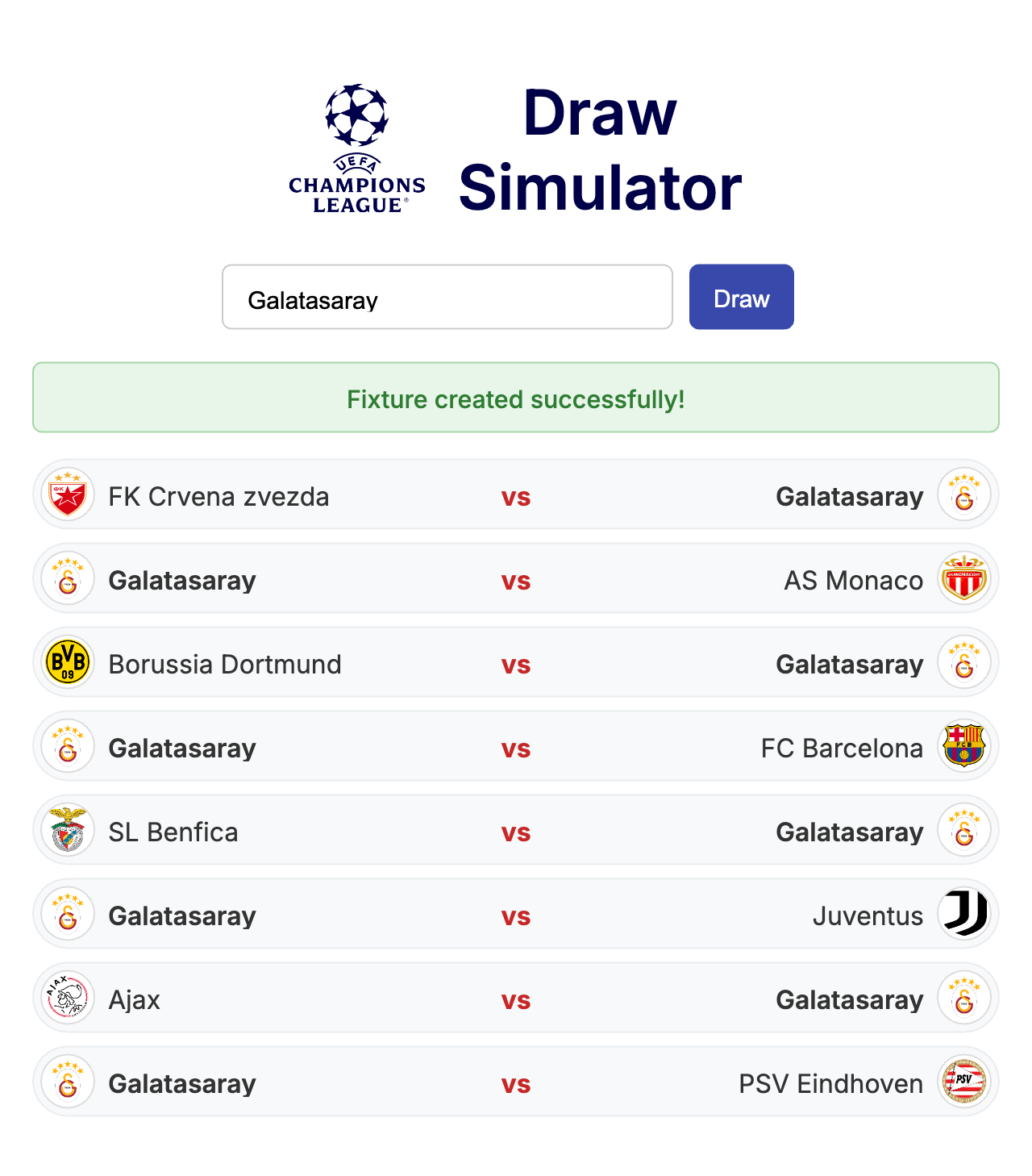The width and height of the screenshot is (1032, 1176).
Task: Click the Juventus J logo
Action: [964, 915]
